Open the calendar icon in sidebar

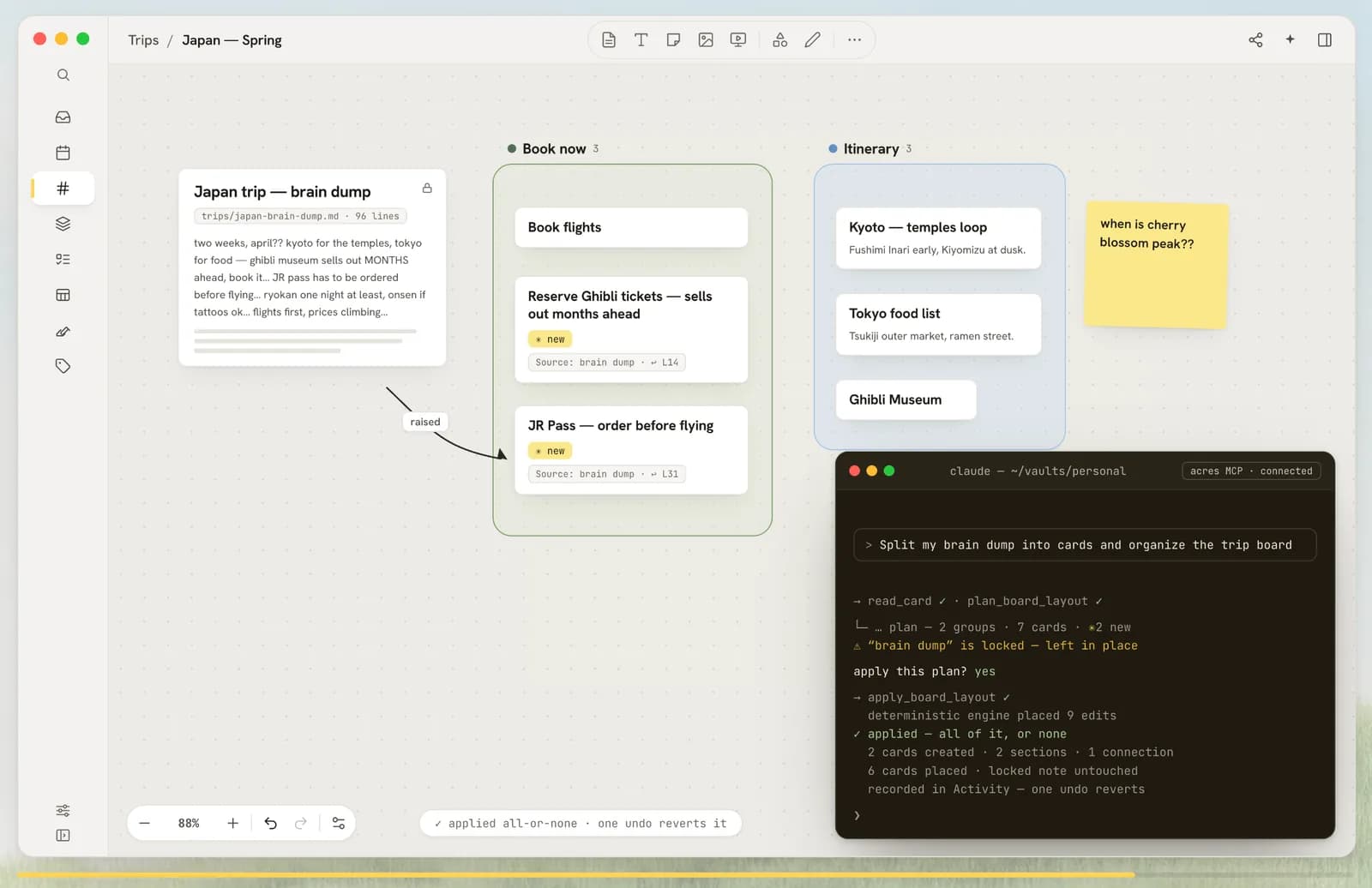pos(63,153)
